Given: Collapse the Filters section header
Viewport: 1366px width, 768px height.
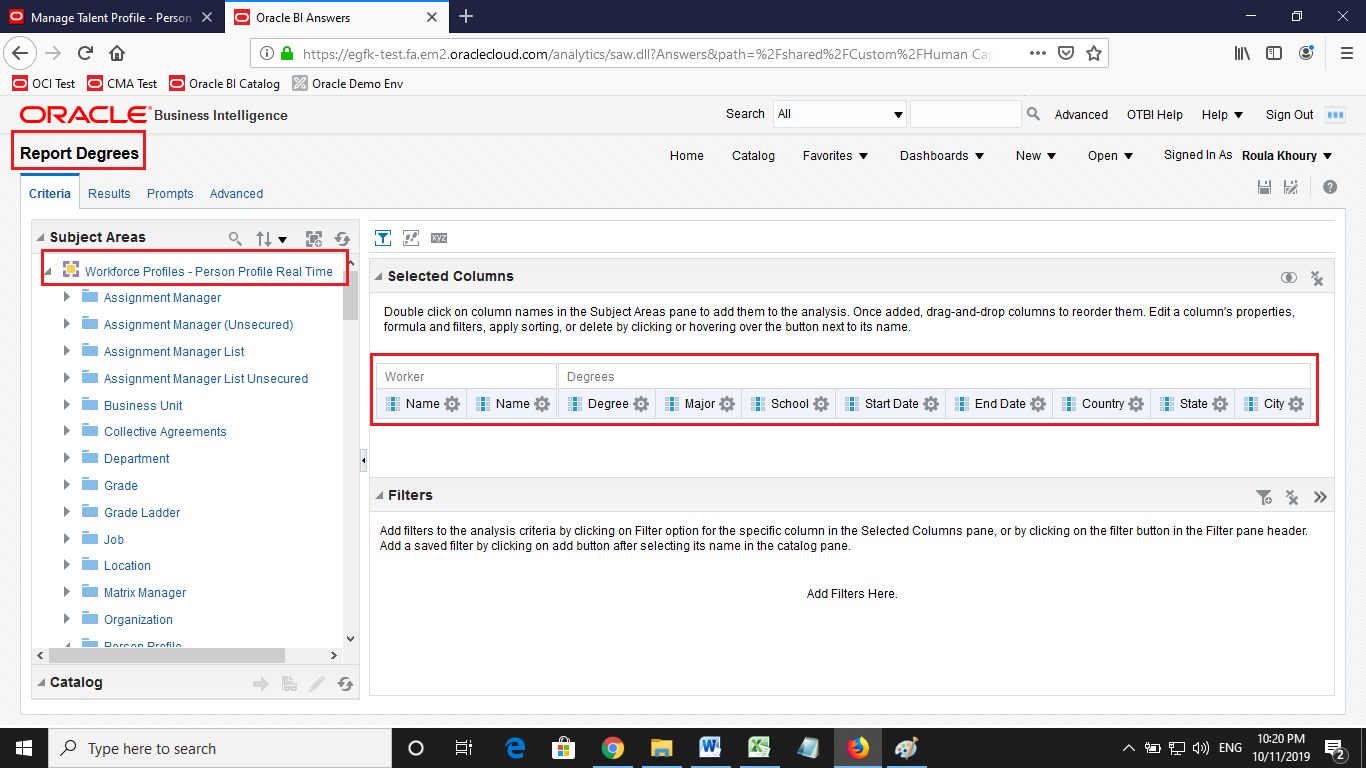Looking at the screenshot, I should pos(378,495).
